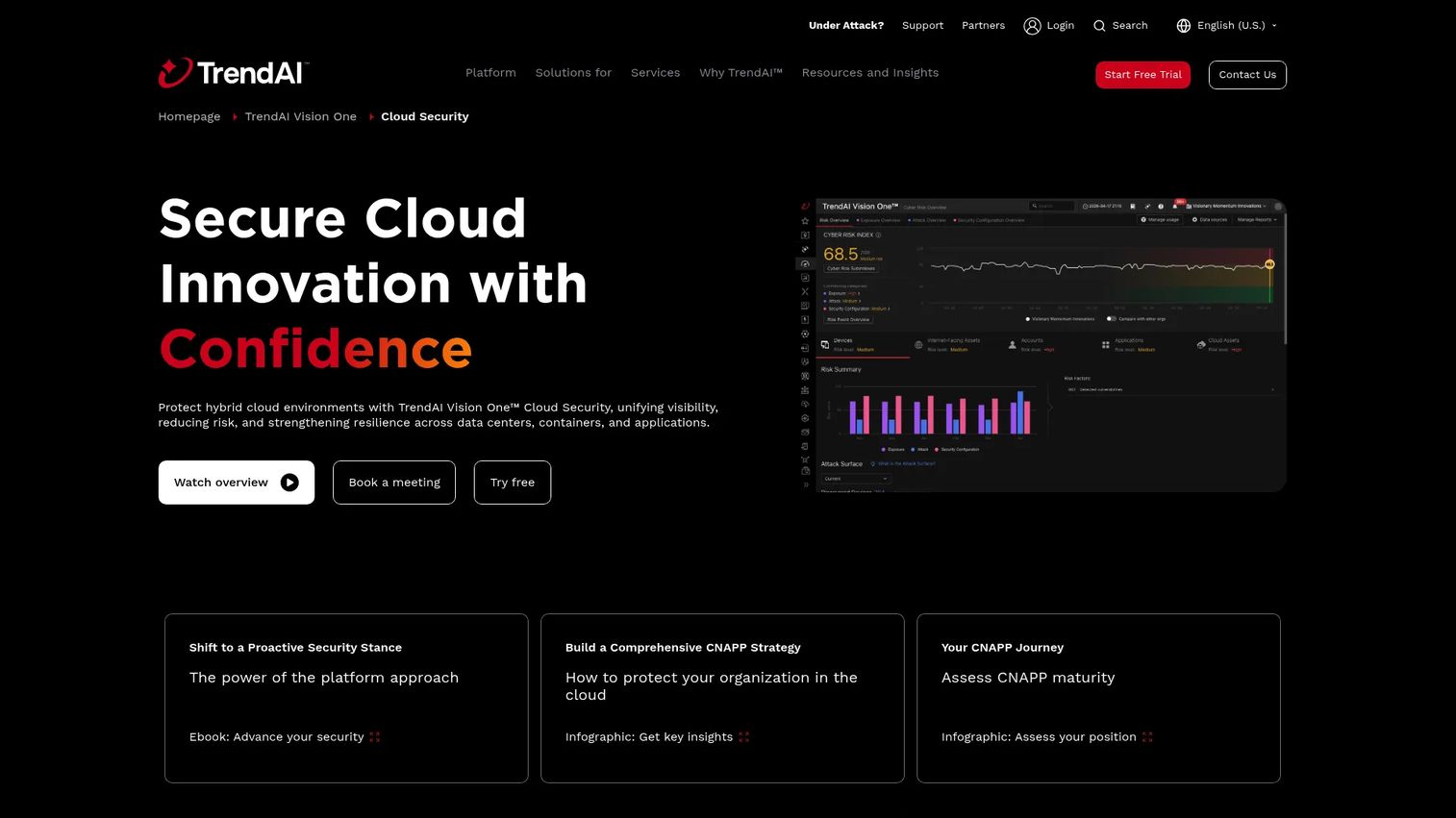Click the TrendAI logo
Image resolution: width=1456 pixels, height=818 pixels.
[x=234, y=73]
